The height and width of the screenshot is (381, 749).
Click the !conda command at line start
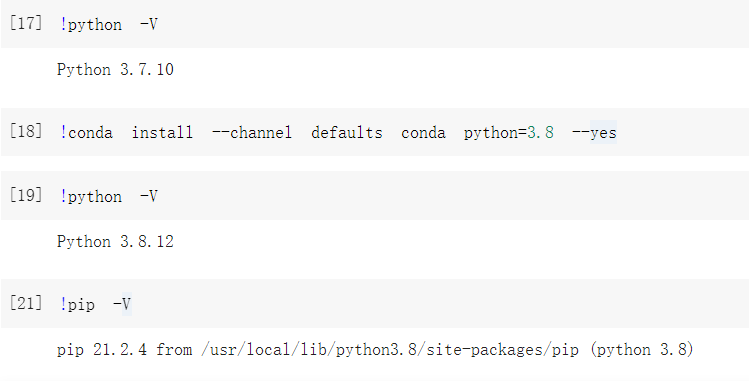(86, 132)
